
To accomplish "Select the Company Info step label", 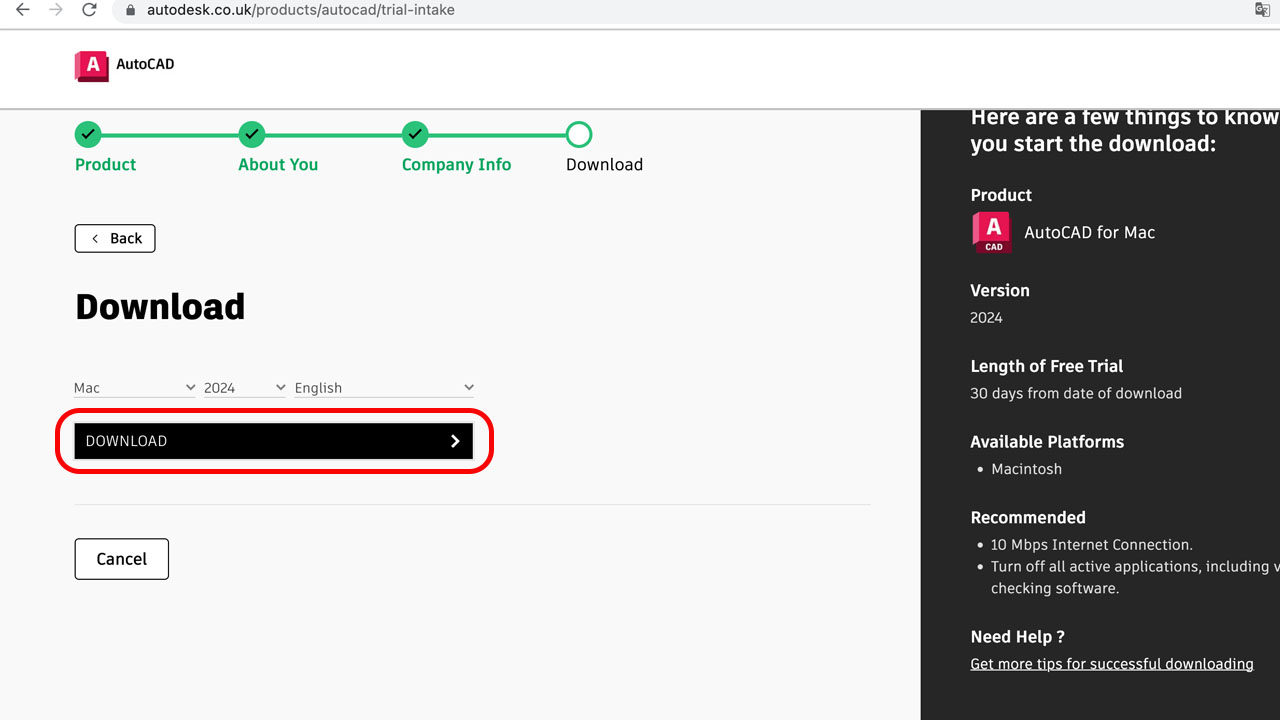I will pyautogui.click(x=456, y=165).
